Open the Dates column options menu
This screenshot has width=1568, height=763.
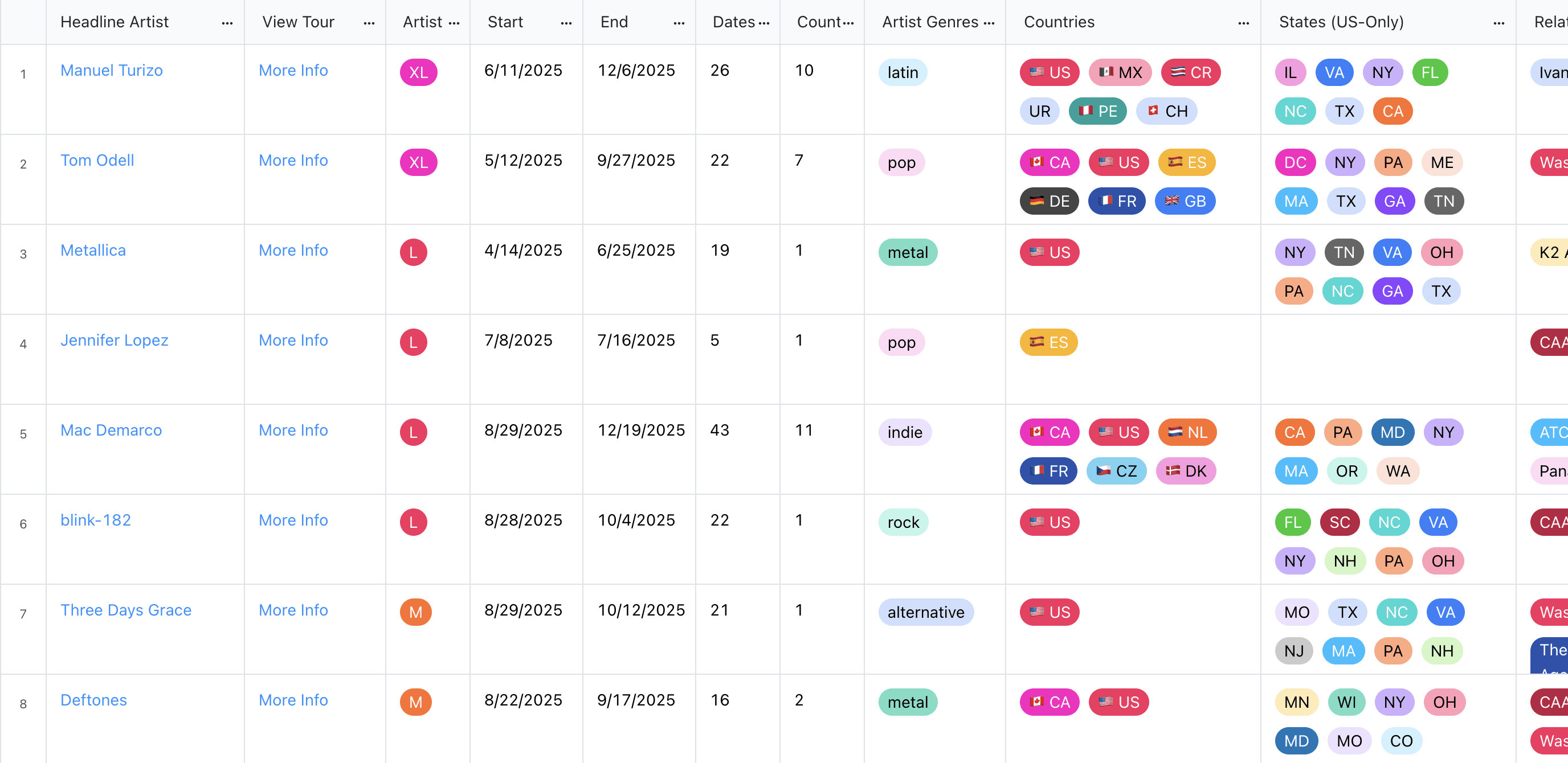pyautogui.click(x=764, y=23)
